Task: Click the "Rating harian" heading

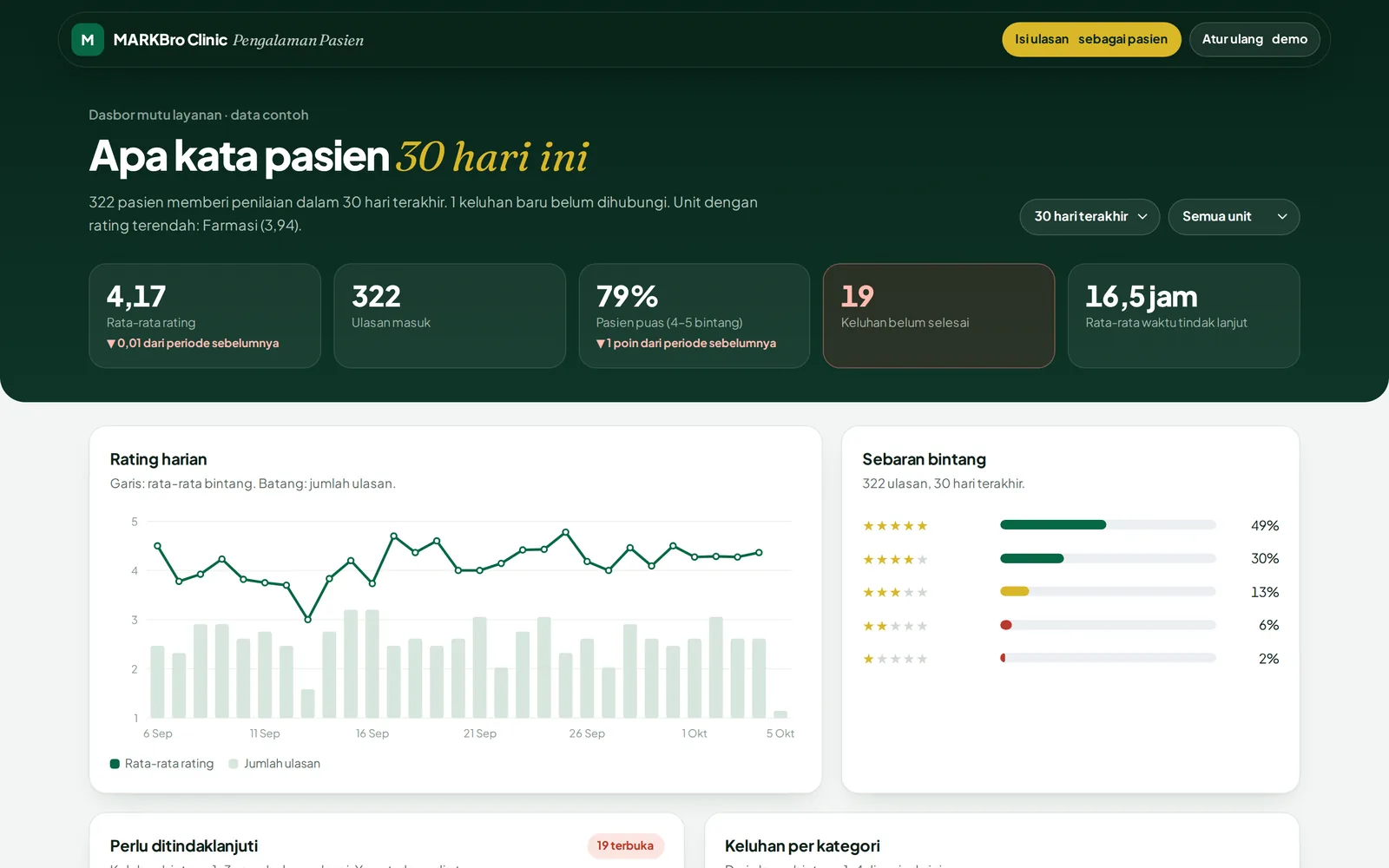Action: (x=158, y=460)
